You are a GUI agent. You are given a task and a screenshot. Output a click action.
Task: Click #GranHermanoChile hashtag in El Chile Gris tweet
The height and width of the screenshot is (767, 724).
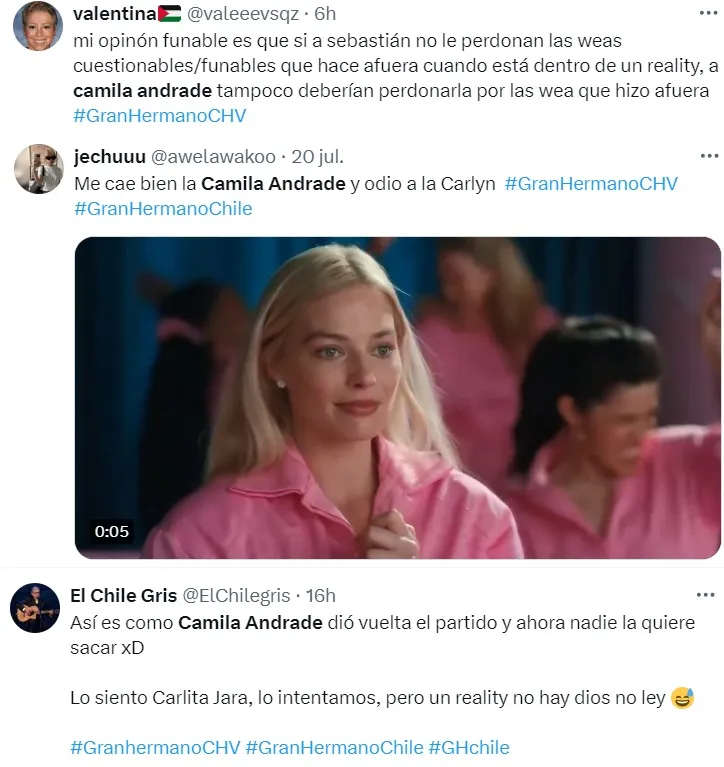point(334,747)
